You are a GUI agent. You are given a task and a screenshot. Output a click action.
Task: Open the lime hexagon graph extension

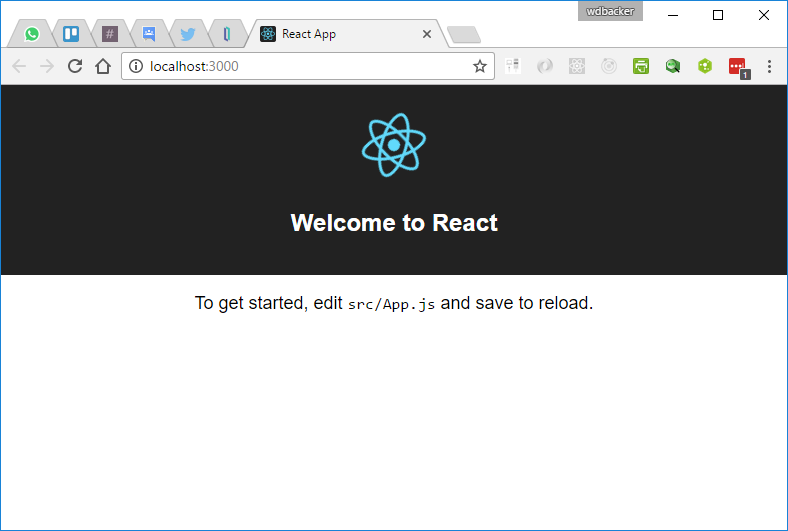tap(705, 66)
